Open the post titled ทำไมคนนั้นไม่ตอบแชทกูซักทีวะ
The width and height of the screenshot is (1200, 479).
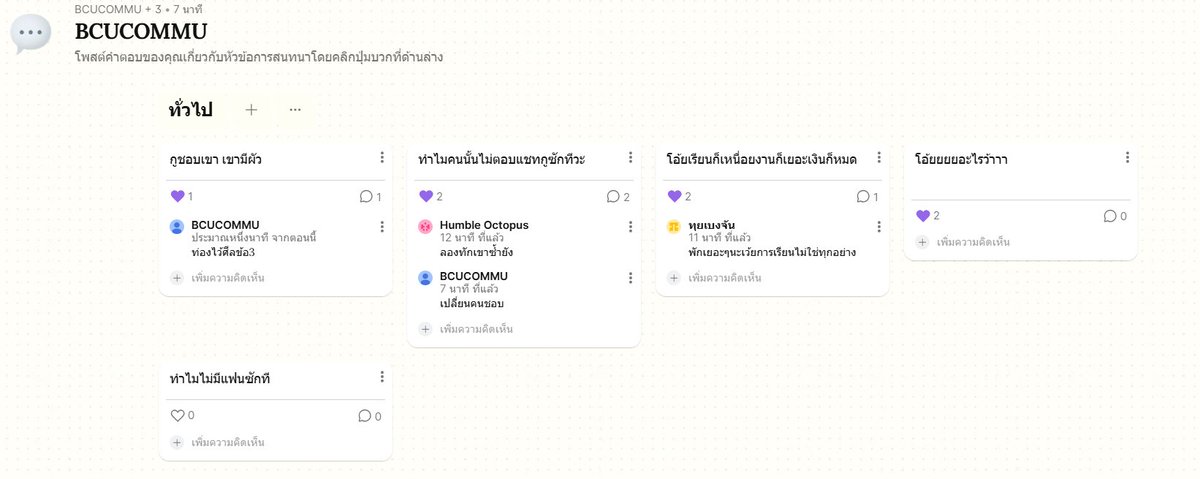[x=502, y=159]
